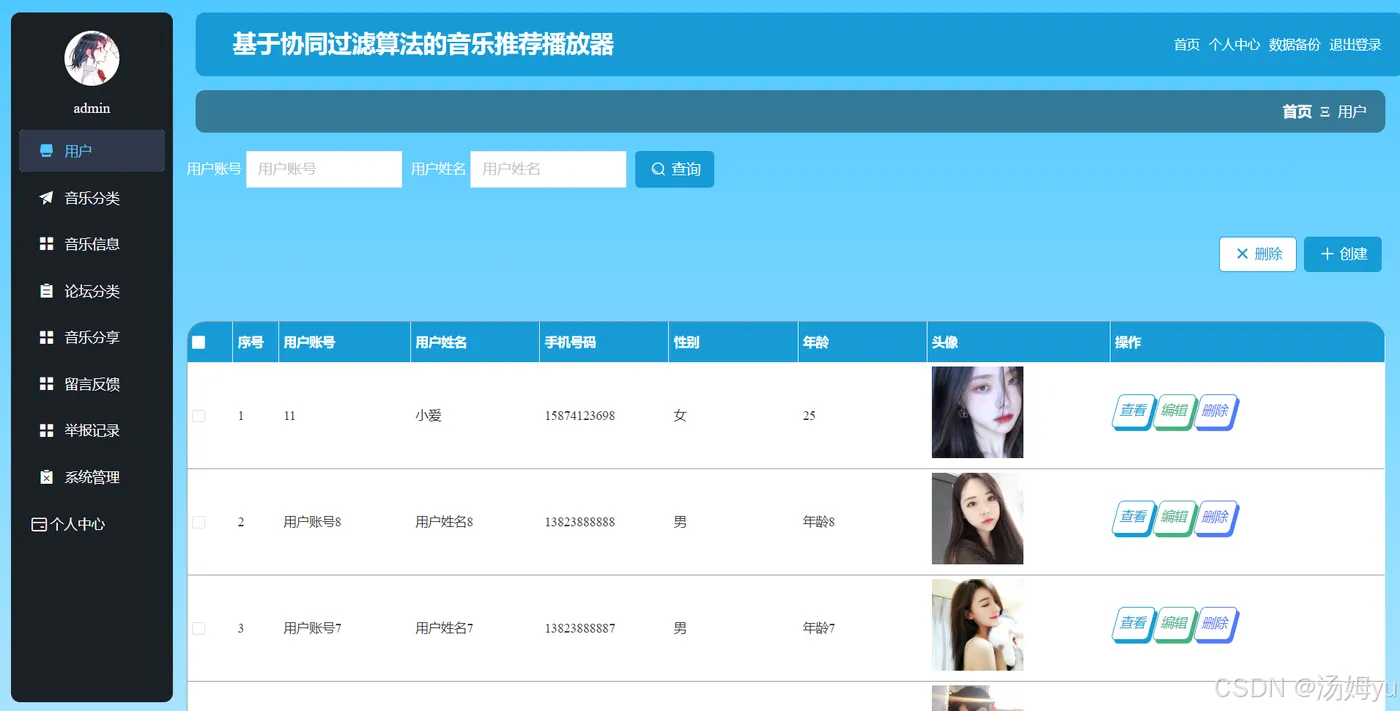Image resolution: width=1400 pixels, height=711 pixels.
Task: Expand 系统管理 in the sidebar
Action: click(92, 477)
